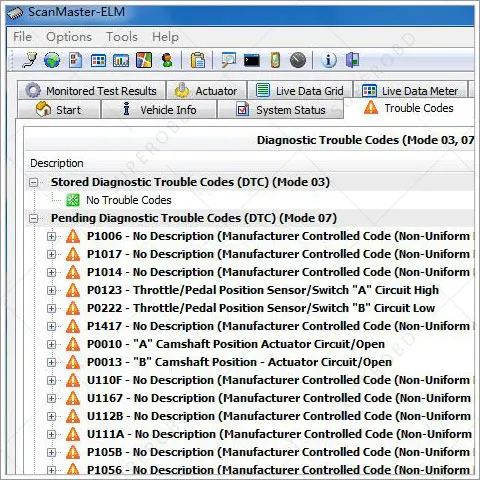Switch to Monitored Test Results tab
Image resolution: width=480 pixels, height=480 pixels.
pos(91,90)
